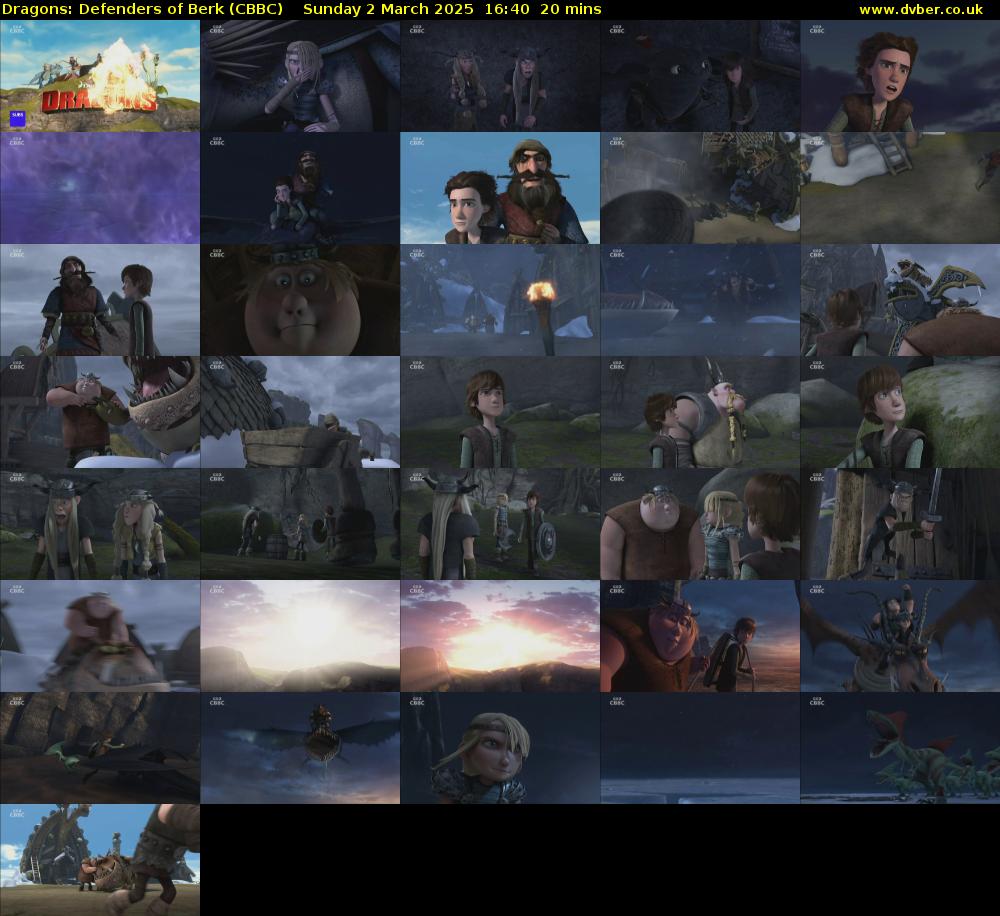Select thumbnail of blonde girl covering her mouth
1000x916 pixels.
point(300,76)
